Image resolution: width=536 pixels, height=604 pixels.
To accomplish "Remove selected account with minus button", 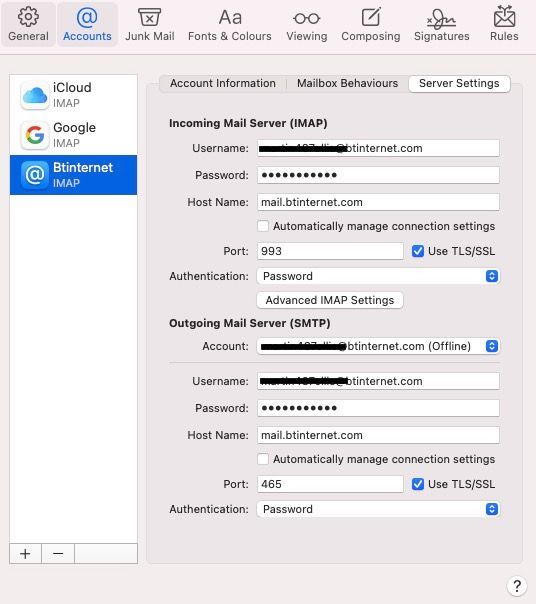I will pyautogui.click(x=58, y=554).
